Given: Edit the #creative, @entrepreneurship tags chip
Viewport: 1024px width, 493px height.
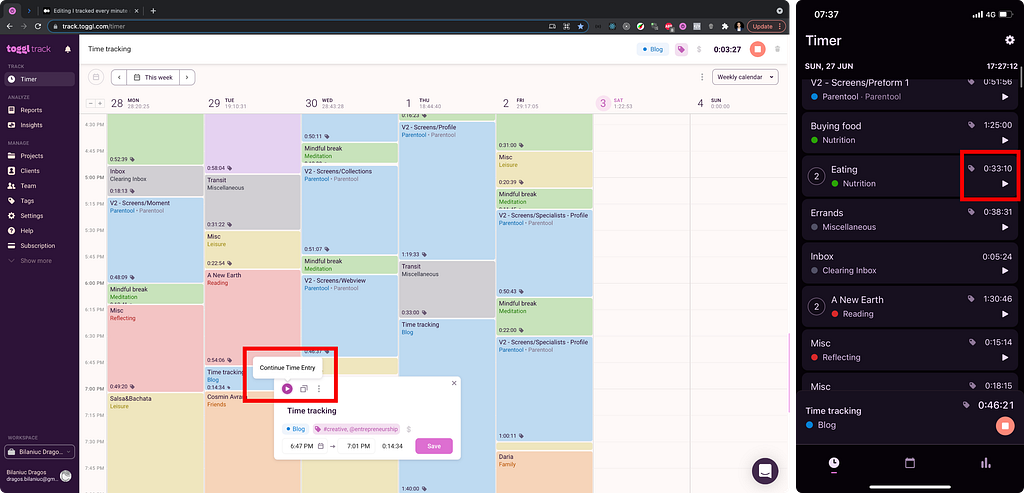Looking at the screenshot, I should click(x=356, y=429).
